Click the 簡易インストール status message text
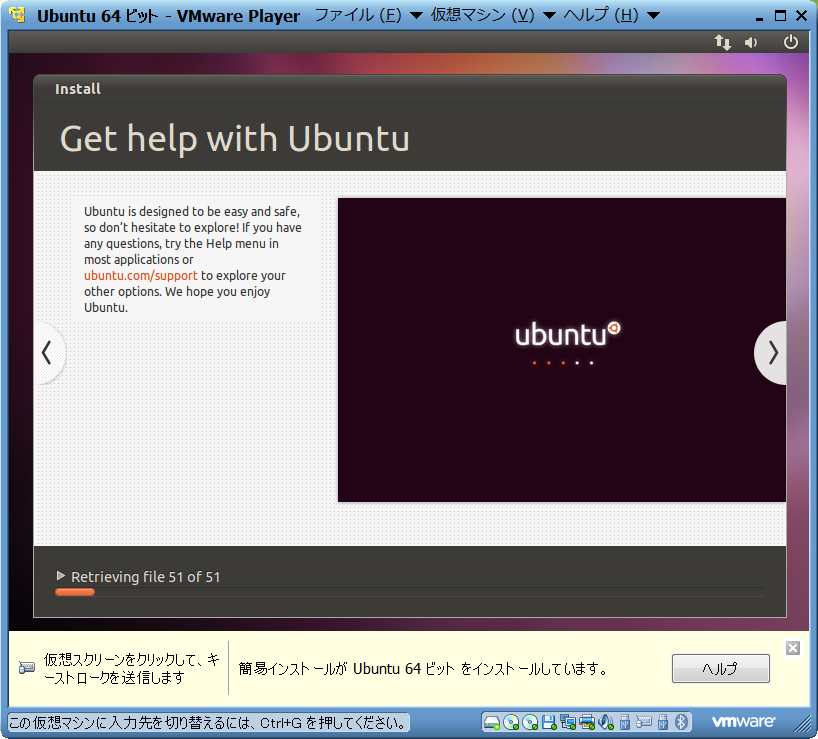This screenshot has width=818, height=739. [x=423, y=669]
